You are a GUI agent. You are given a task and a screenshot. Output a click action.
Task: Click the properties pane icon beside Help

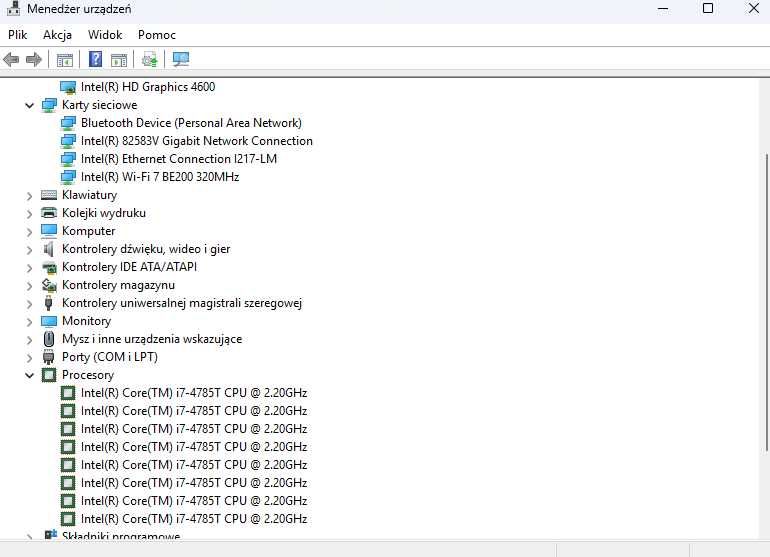click(119, 60)
